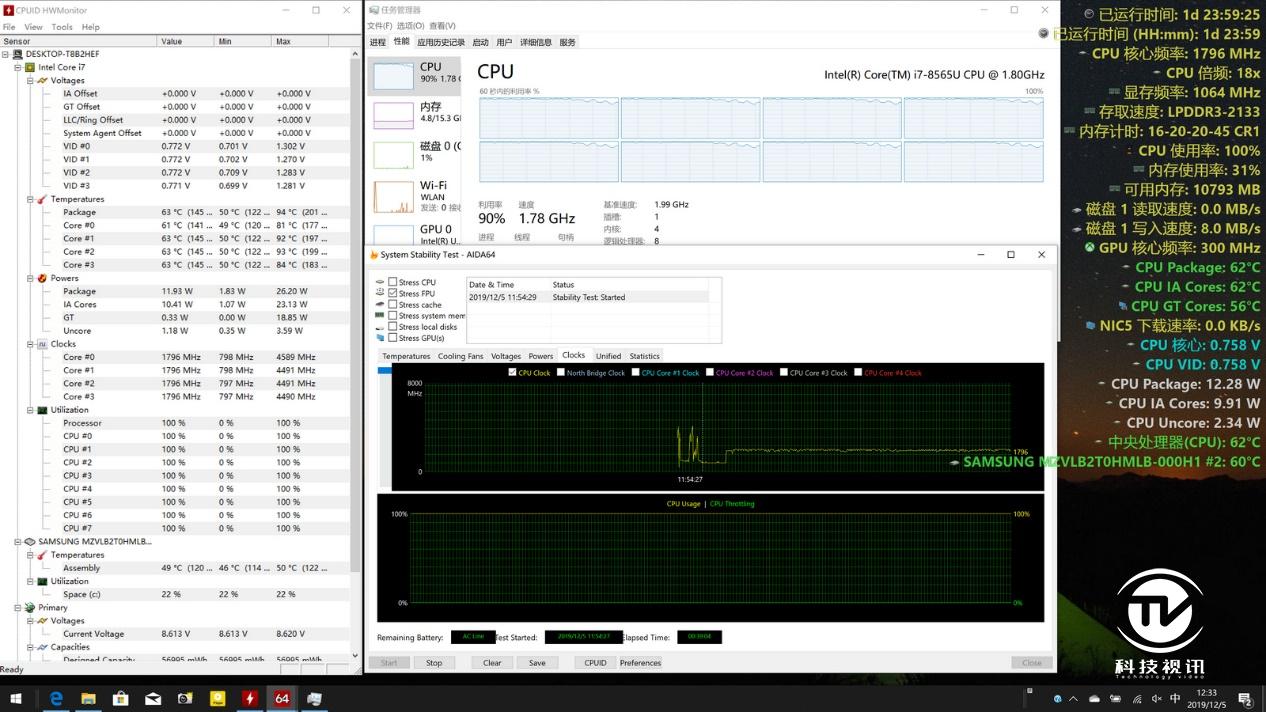Click the icon beside Stress FPU in AIDA64
The image size is (1266, 712).
coord(380,294)
